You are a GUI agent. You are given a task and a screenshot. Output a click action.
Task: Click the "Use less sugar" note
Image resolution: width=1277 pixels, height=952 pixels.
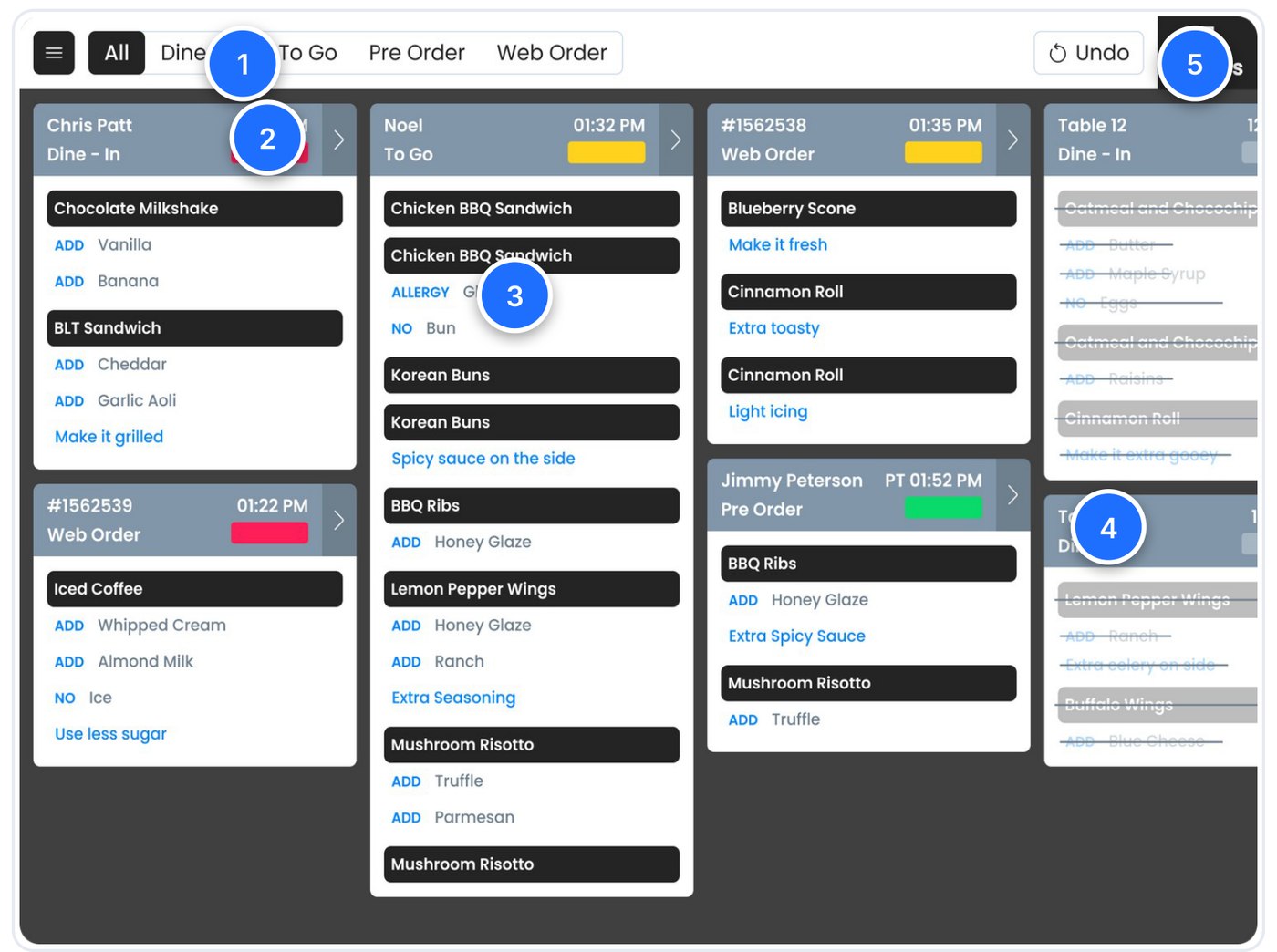110,734
